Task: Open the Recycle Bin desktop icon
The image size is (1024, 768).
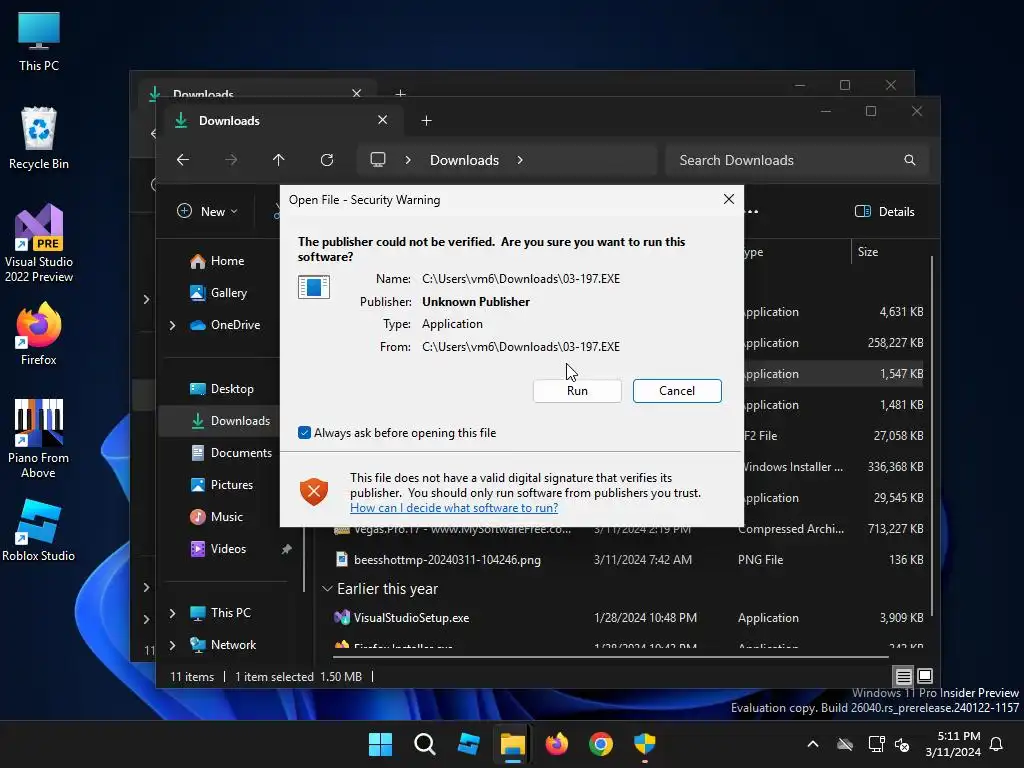Action: (39, 138)
